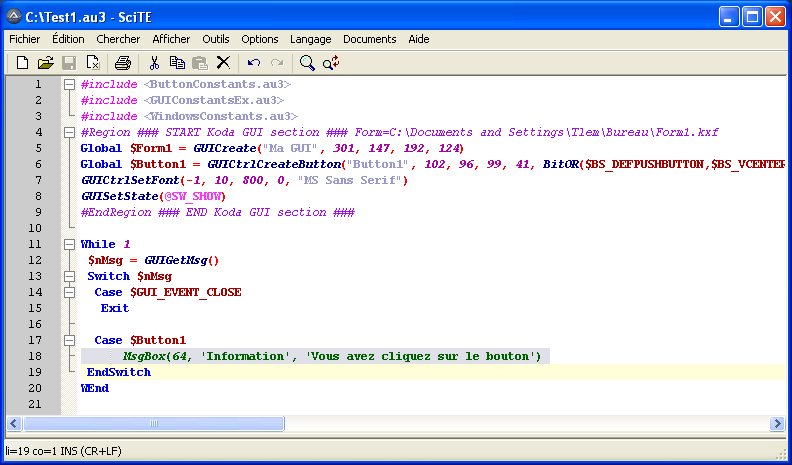Click the <GUIConstantsEx.au3> include text
The height and width of the screenshot is (465, 792).
pos(214,100)
